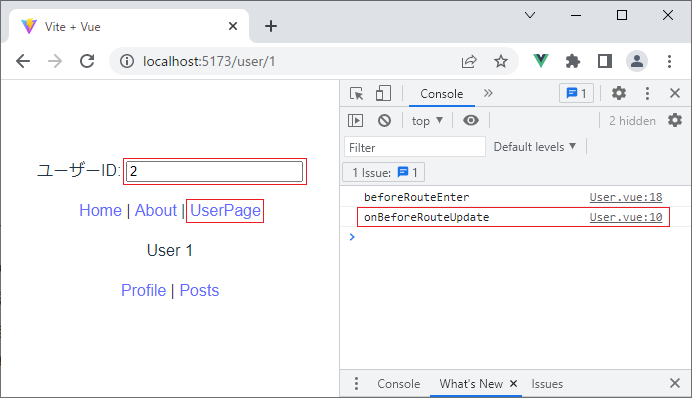Viewport: 692px width, 398px height.
Task: Close the bottom drawer
Action: [x=675, y=383]
